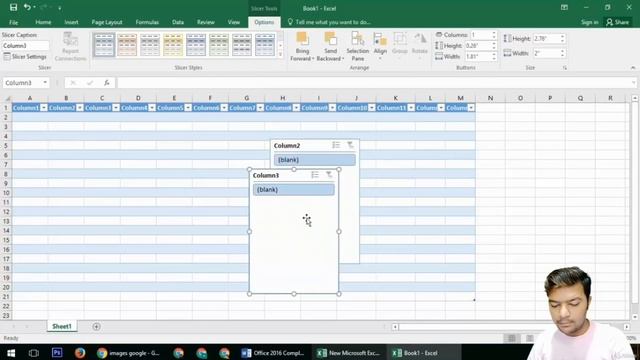Switch to the View tab
The height and width of the screenshot is (360, 640).
(x=234, y=22)
